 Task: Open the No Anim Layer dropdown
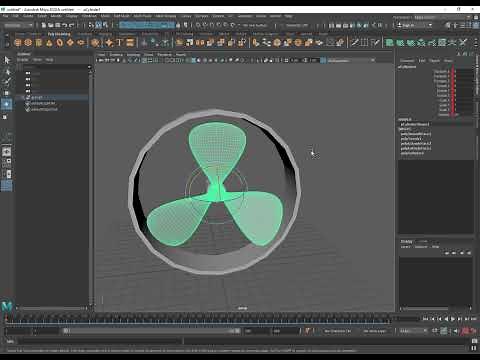tap(375, 331)
